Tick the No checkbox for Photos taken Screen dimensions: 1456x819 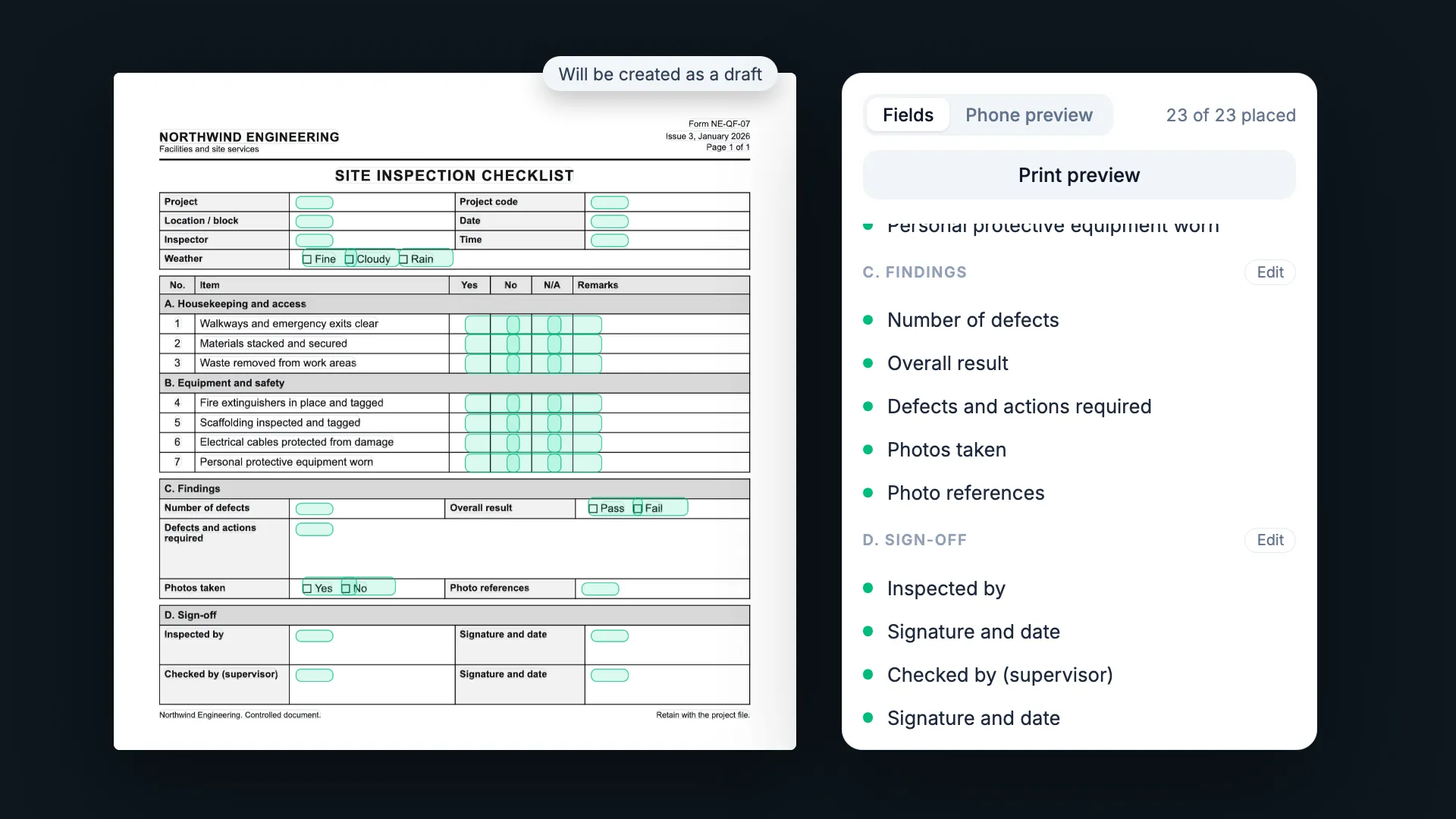(346, 588)
